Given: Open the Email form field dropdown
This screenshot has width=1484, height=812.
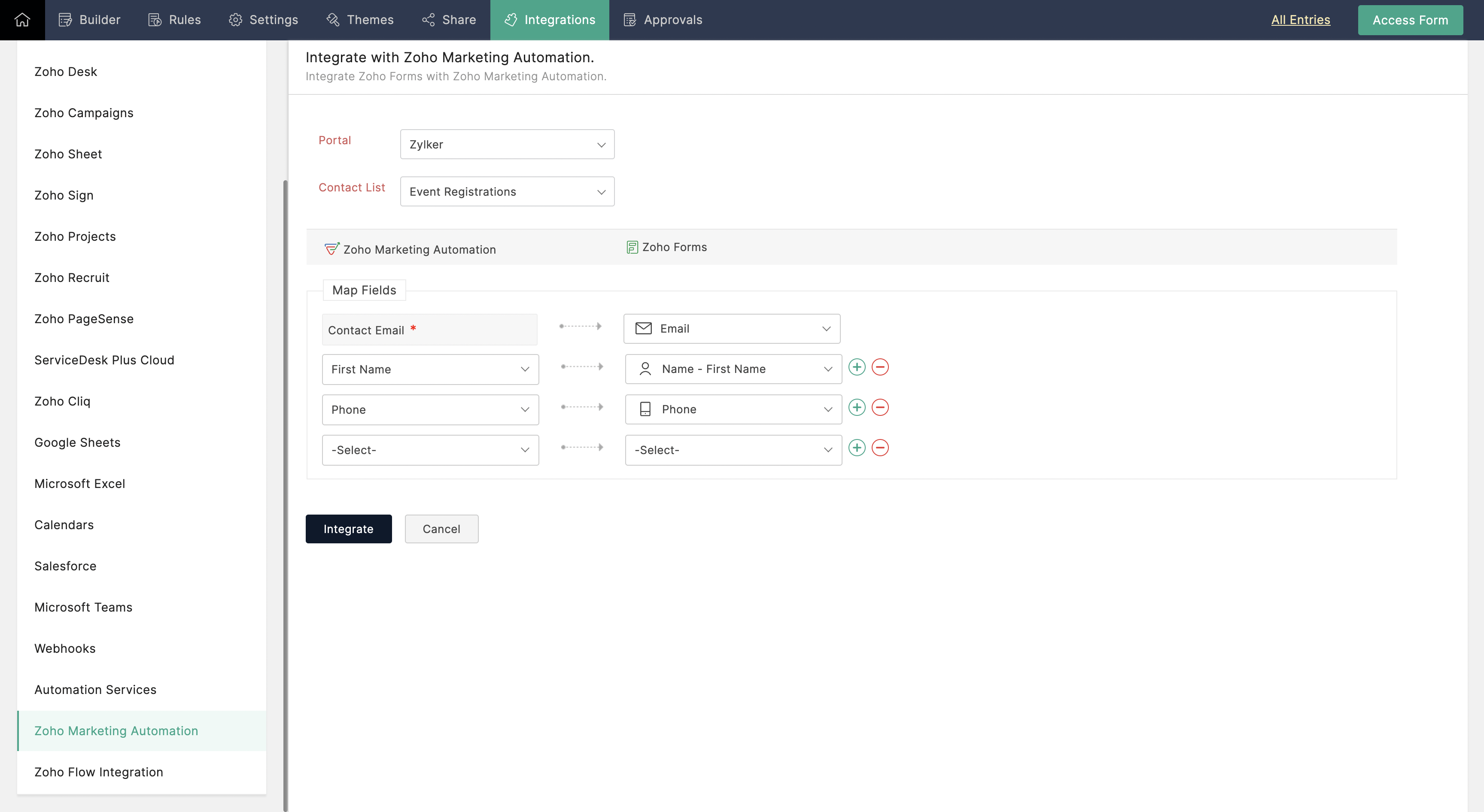Looking at the screenshot, I should pos(732,329).
